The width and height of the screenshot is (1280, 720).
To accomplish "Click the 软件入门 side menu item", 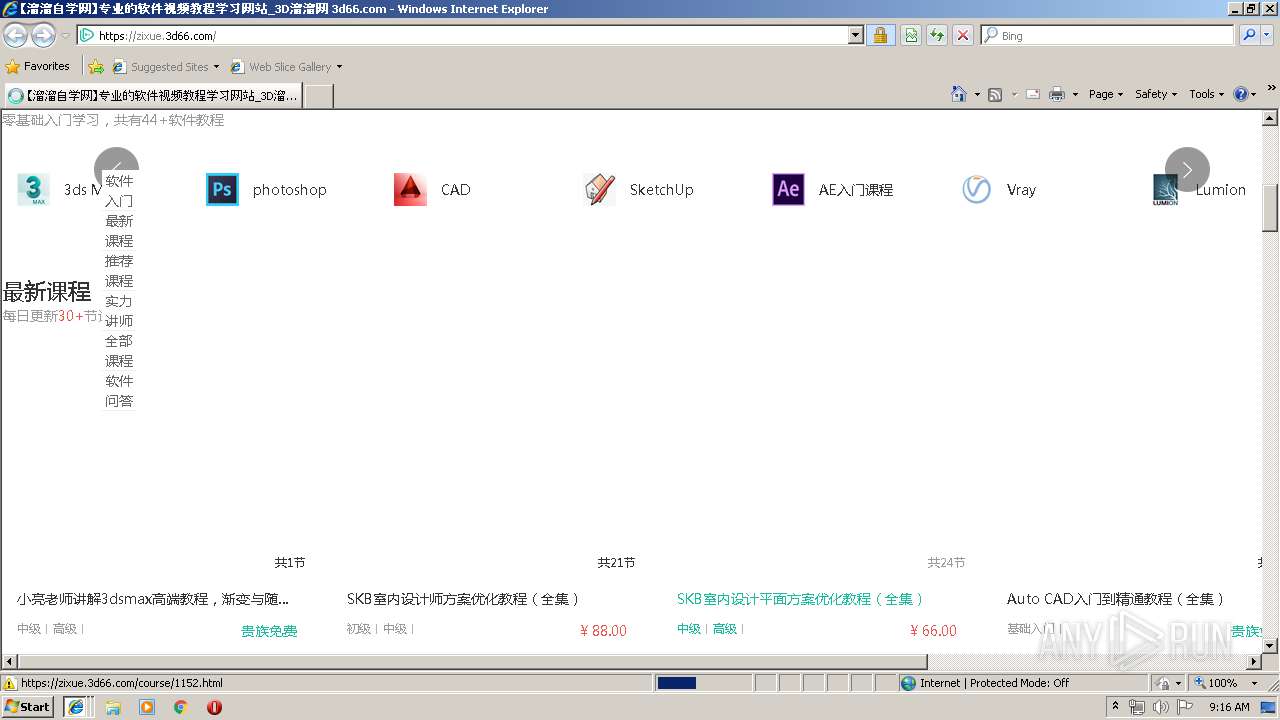I will 119,191.
